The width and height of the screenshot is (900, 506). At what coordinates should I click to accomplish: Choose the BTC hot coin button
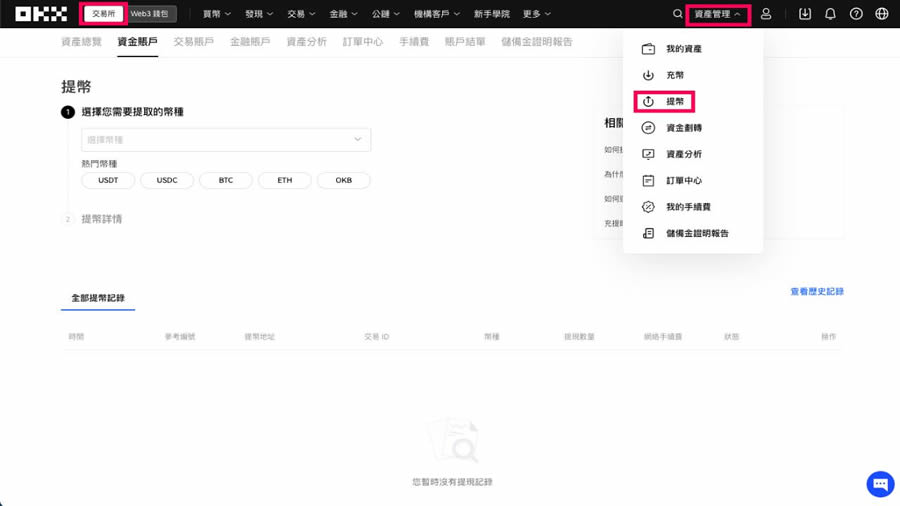(226, 181)
